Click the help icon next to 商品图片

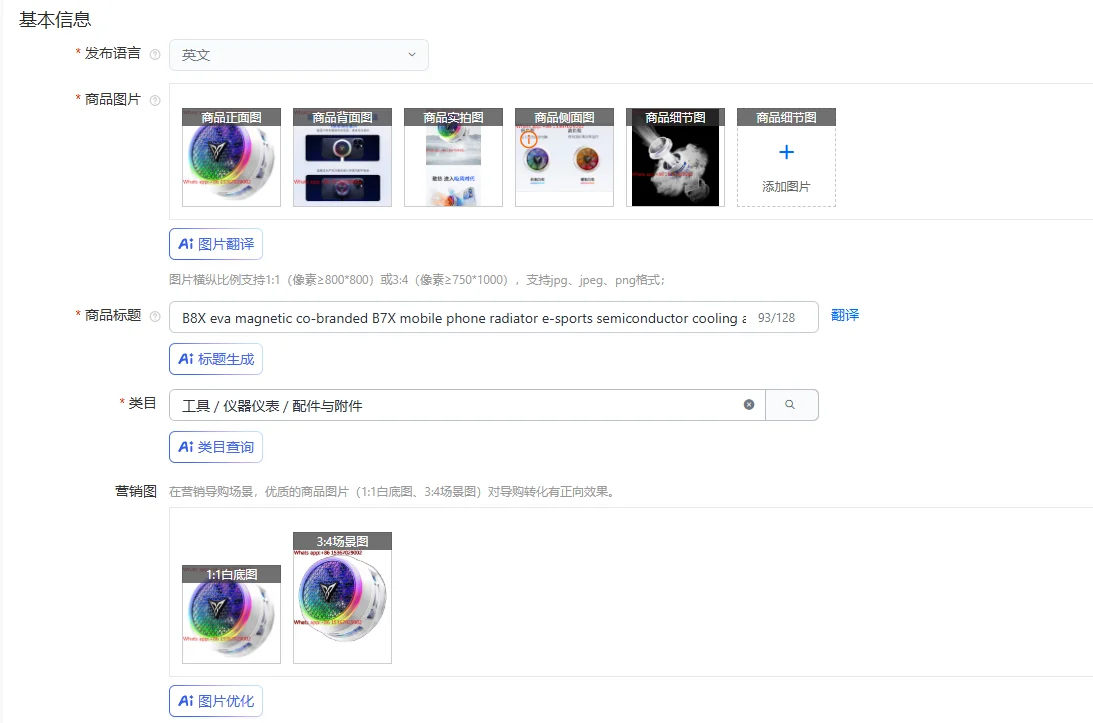pos(155,101)
